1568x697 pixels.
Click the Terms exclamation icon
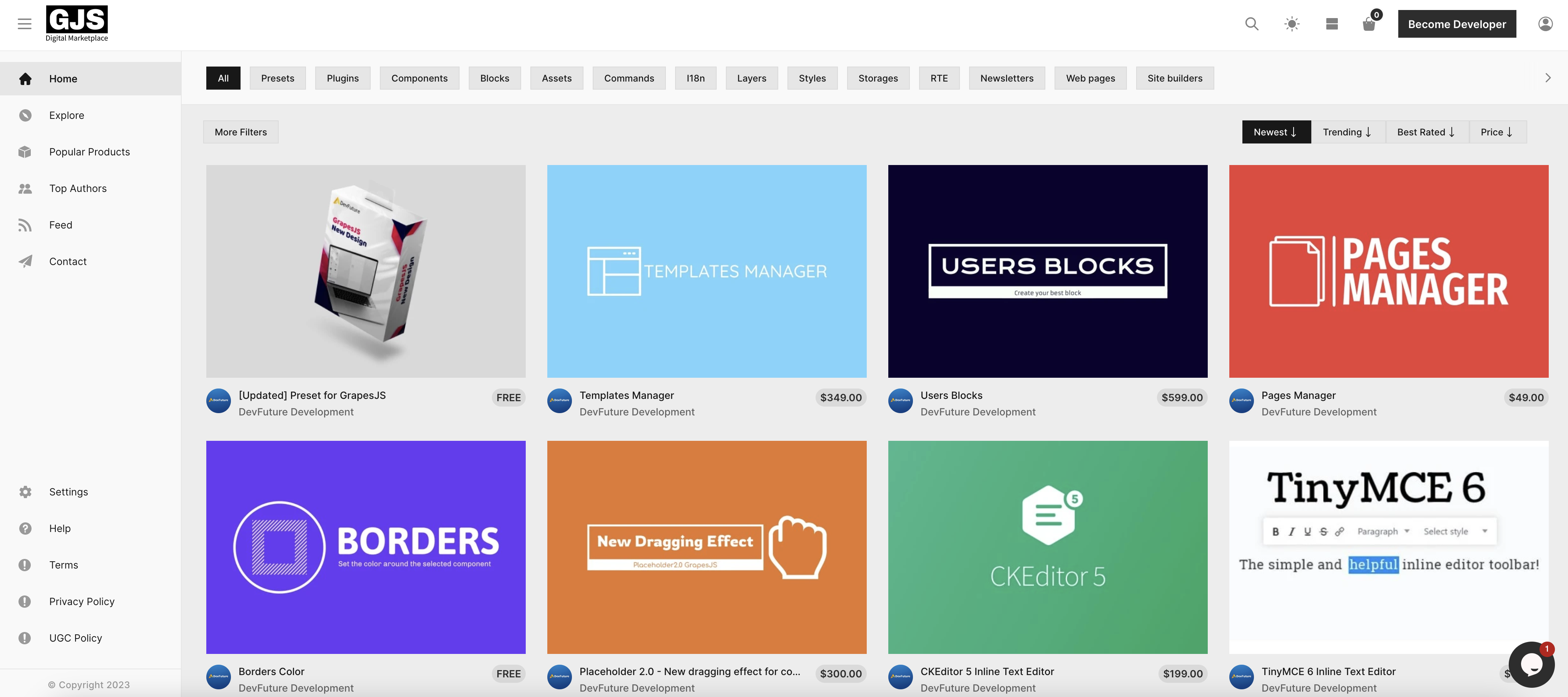point(25,564)
